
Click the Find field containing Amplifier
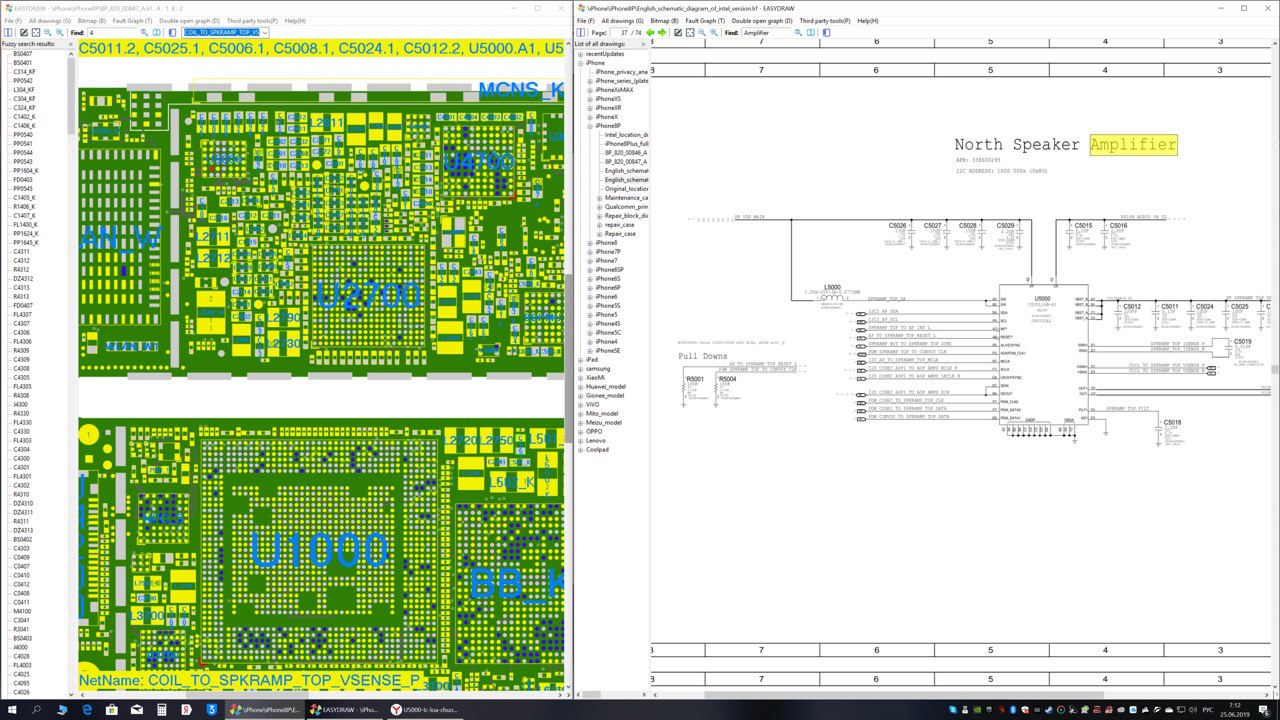pos(766,33)
